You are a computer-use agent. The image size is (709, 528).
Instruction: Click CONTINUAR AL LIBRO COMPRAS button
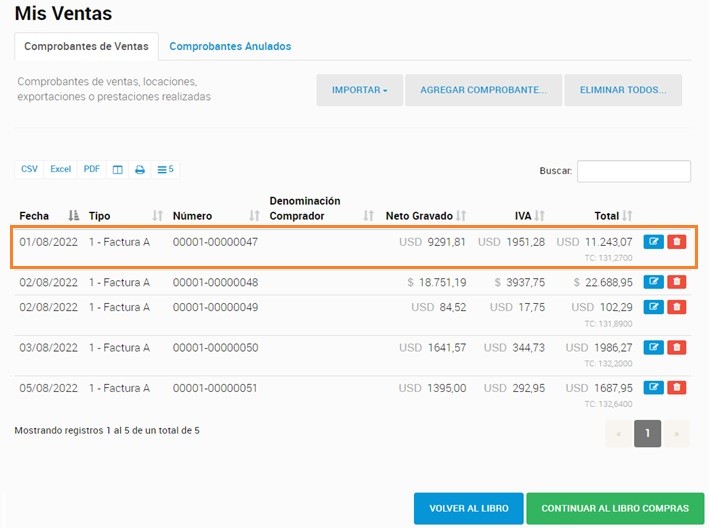point(615,508)
